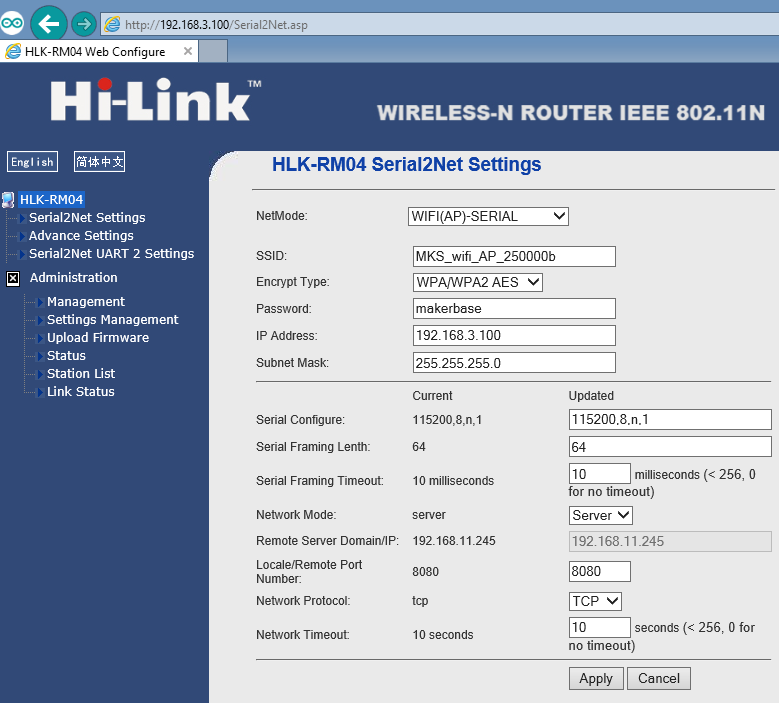
Task: Click arrow icon beside Link Status
Action: [41, 392]
